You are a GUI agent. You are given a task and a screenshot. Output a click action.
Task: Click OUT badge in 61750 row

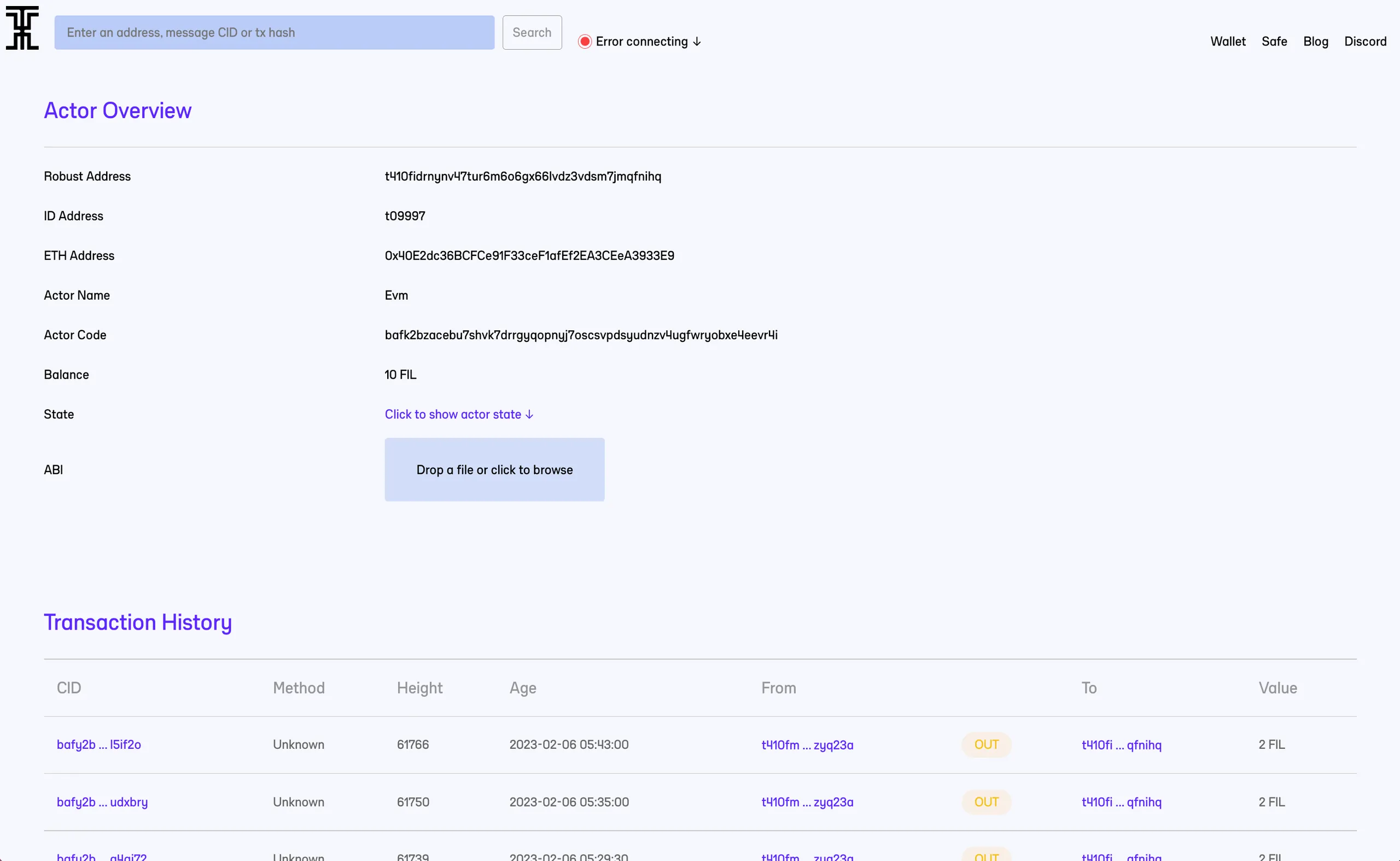click(x=986, y=802)
